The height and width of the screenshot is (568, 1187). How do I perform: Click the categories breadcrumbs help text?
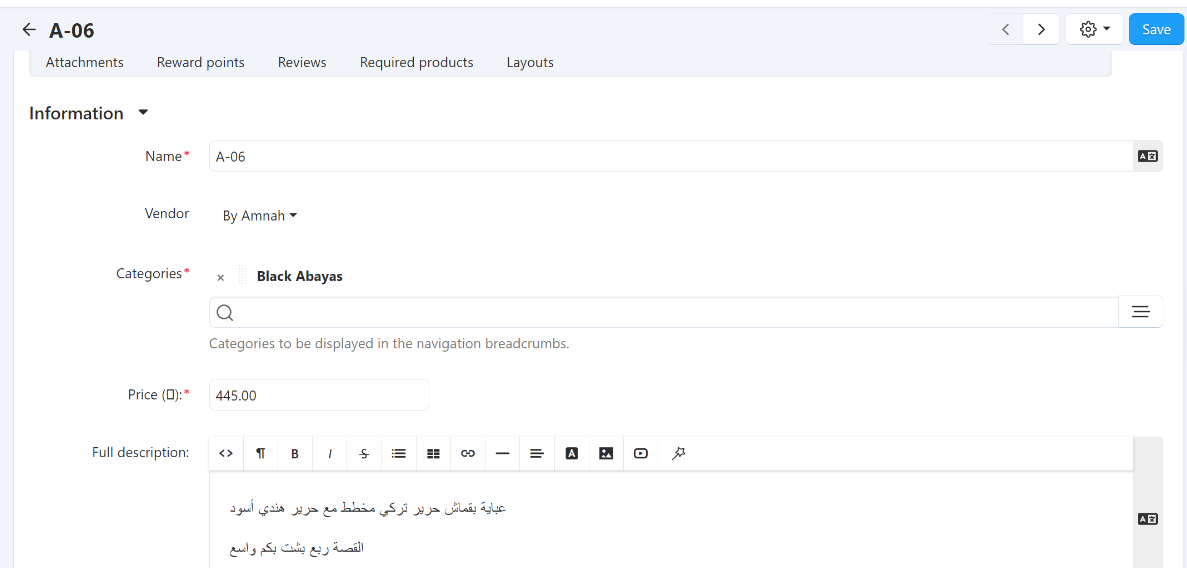coord(389,344)
